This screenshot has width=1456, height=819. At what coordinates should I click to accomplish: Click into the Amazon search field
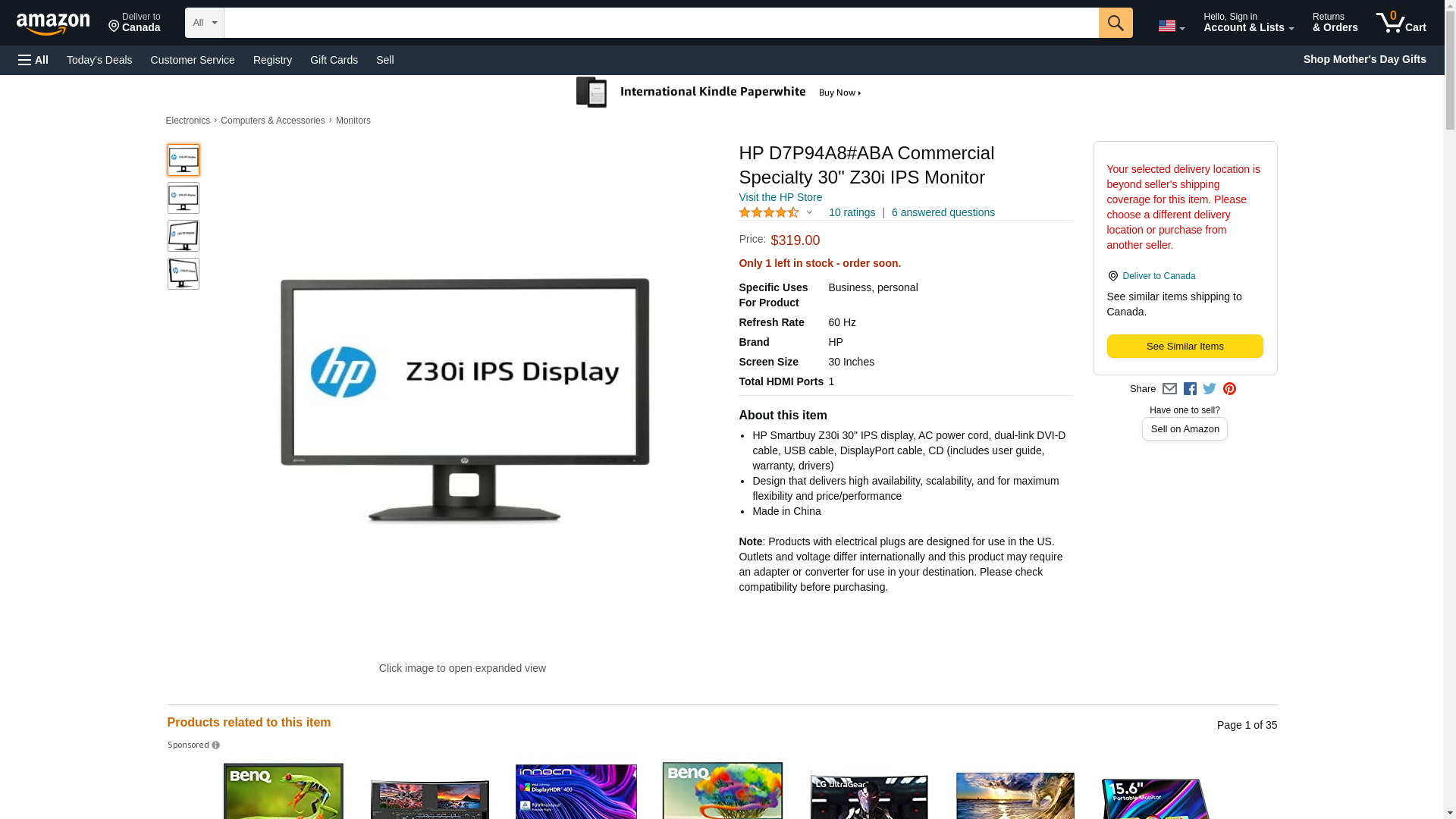click(661, 23)
